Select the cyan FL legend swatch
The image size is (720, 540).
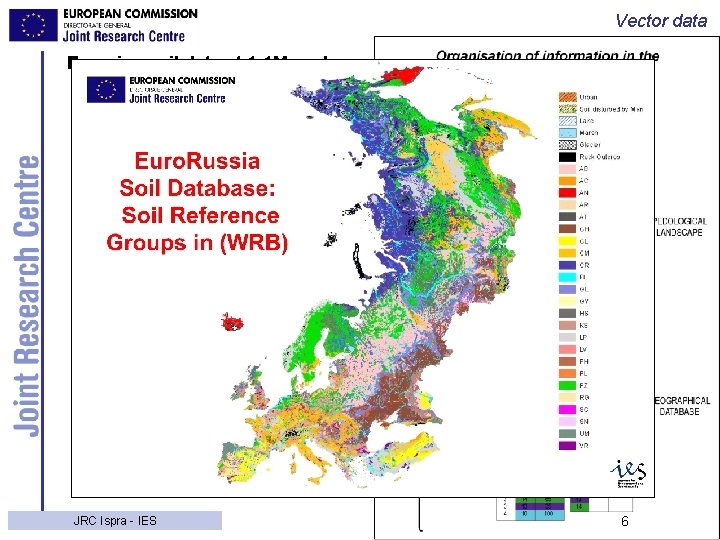click(x=568, y=277)
